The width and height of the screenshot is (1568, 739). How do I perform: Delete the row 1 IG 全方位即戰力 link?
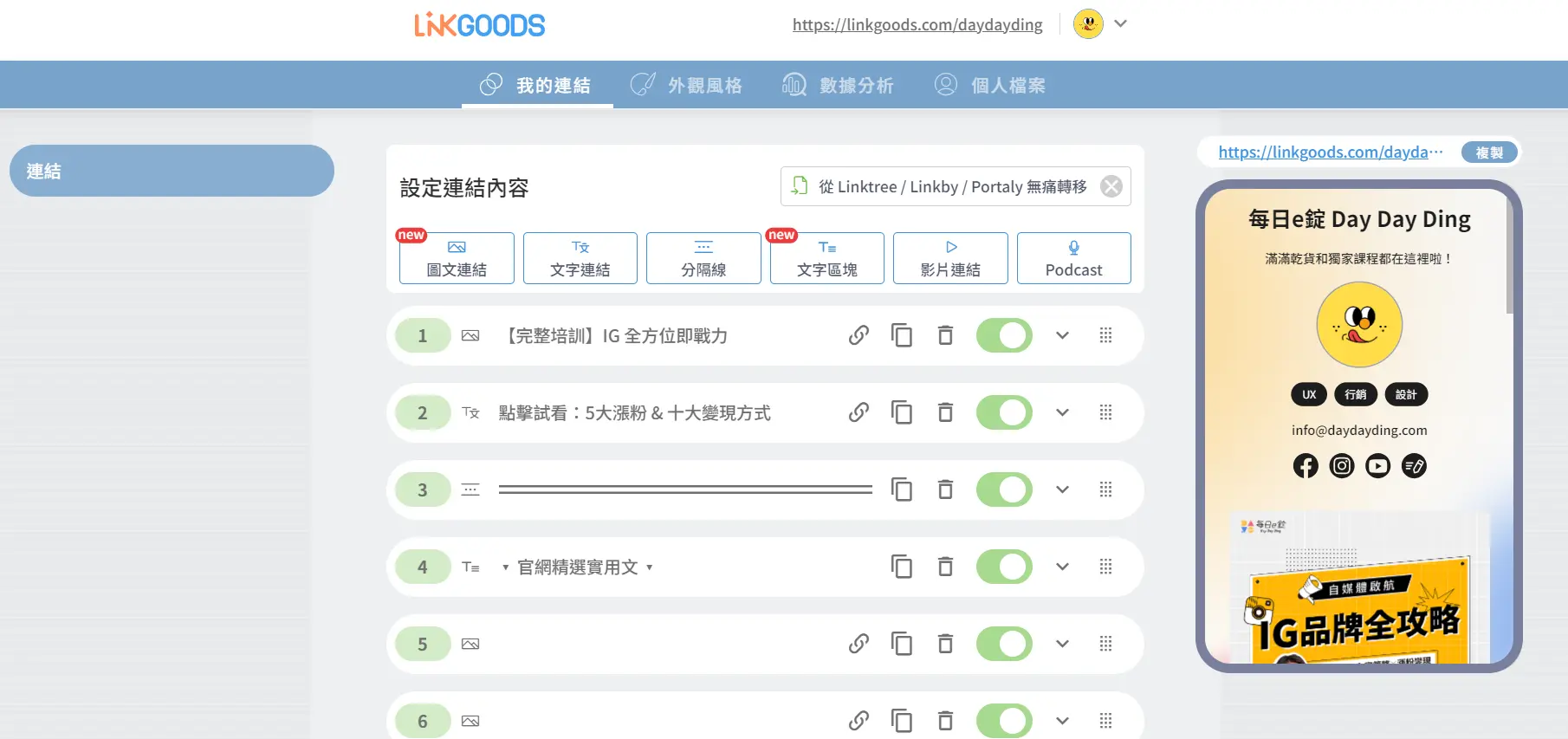pos(945,335)
